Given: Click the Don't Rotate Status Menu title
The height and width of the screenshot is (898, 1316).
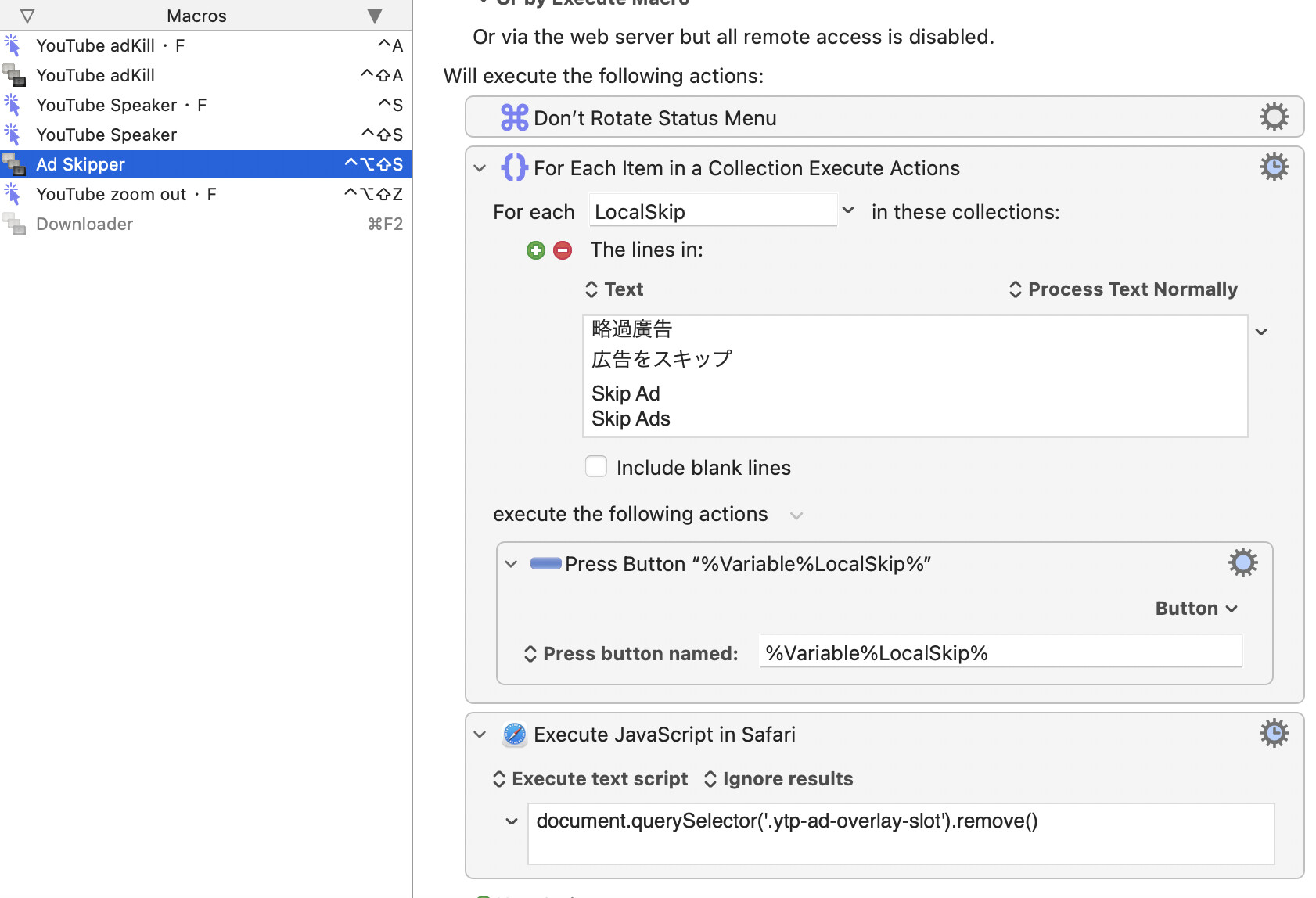Looking at the screenshot, I should tap(655, 118).
